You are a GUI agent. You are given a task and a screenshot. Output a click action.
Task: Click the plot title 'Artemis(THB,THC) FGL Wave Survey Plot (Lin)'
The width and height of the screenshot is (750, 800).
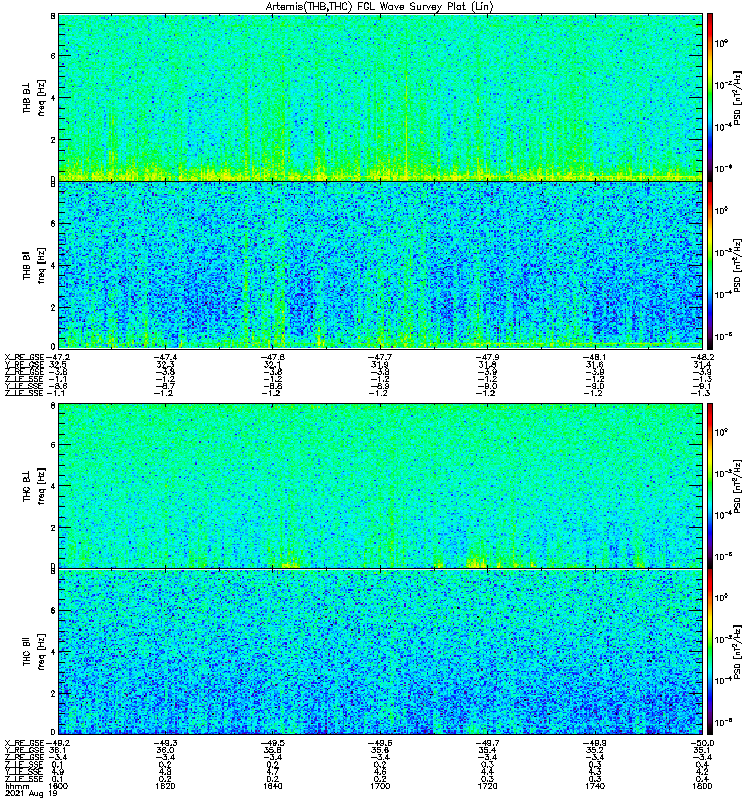click(x=380, y=7)
